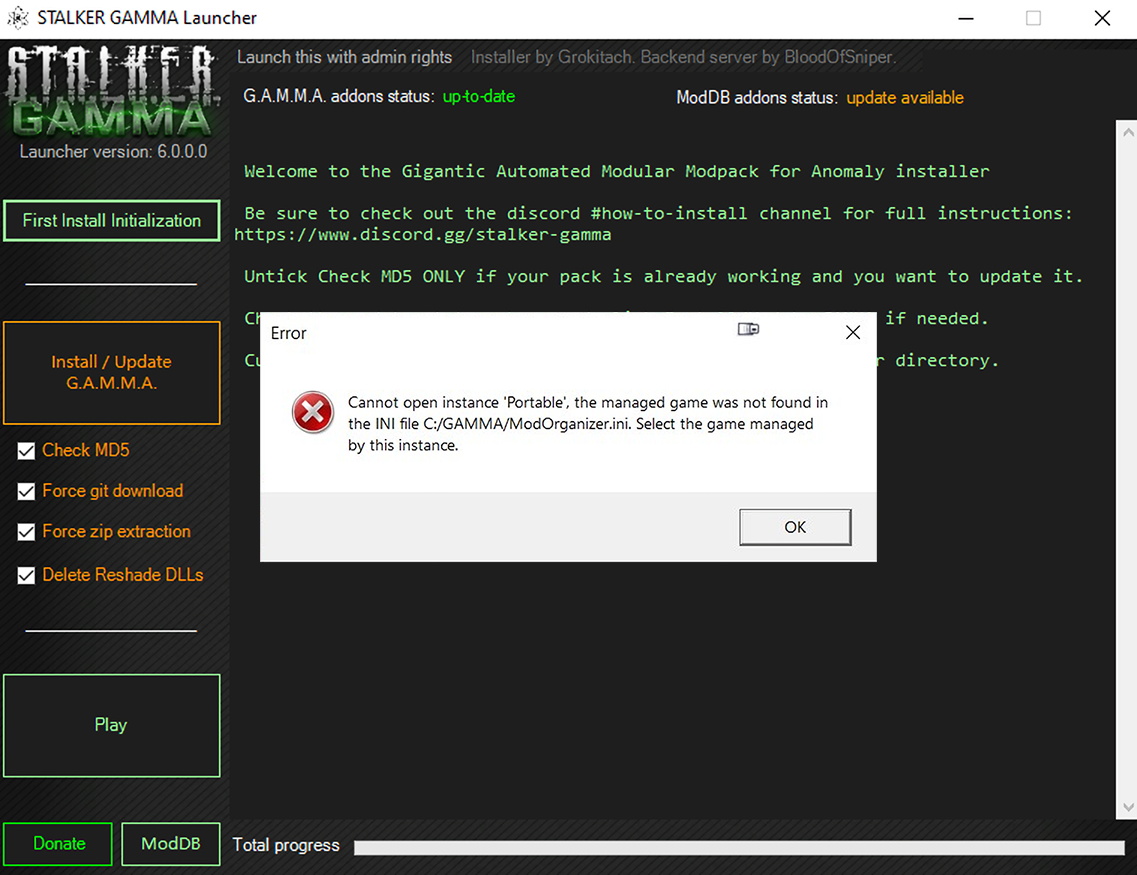Minimize the STALKER GAMMA Launcher window
The height and width of the screenshot is (875, 1137).
(966, 18)
